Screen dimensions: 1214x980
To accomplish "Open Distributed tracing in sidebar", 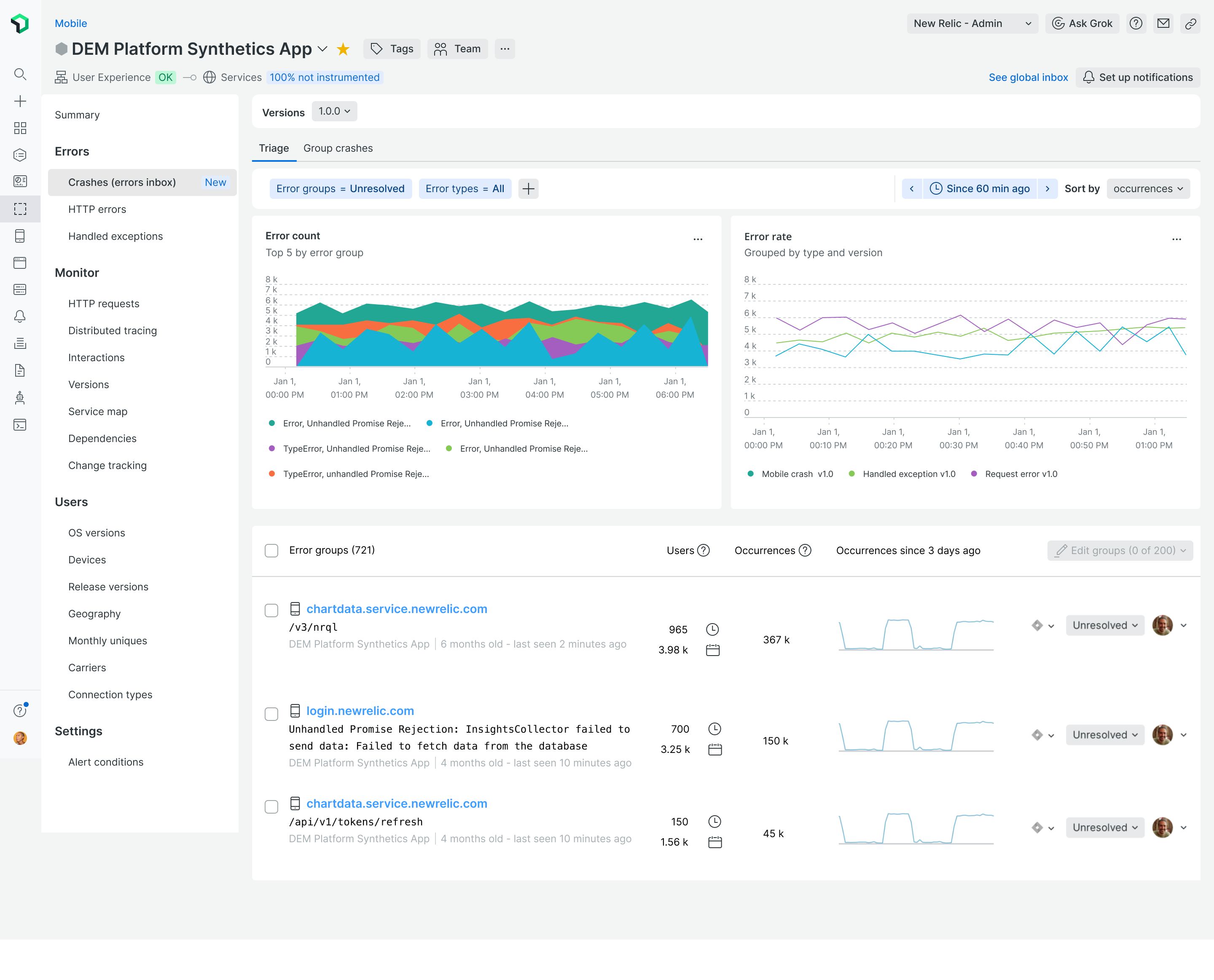I will 113,330.
